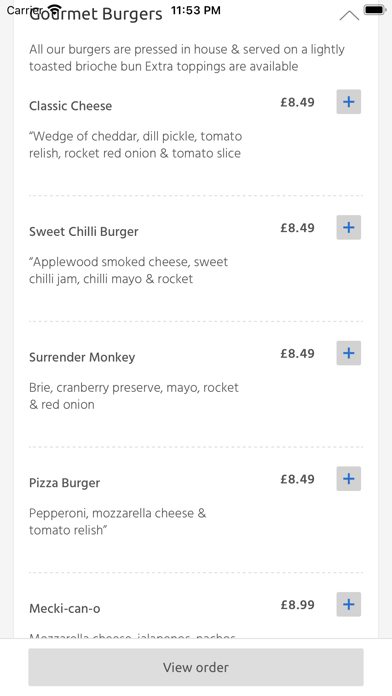Viewport: 392px width, 696px height.
Task: Add Surrender Monkey burger with plus icon
Action: [x=348, y=353]
